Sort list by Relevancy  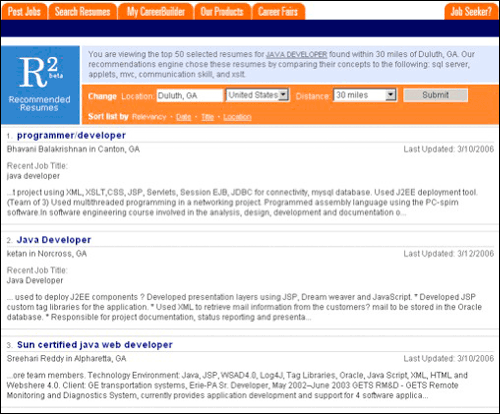pos(149,117)
